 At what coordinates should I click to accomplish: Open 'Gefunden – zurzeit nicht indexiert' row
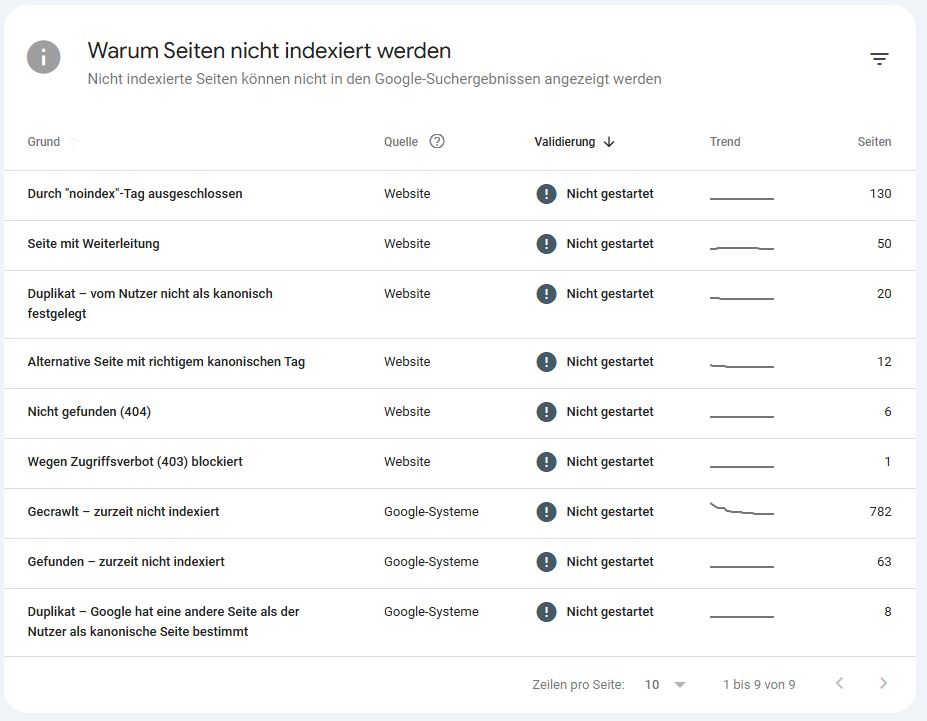(x=126, y=562)
